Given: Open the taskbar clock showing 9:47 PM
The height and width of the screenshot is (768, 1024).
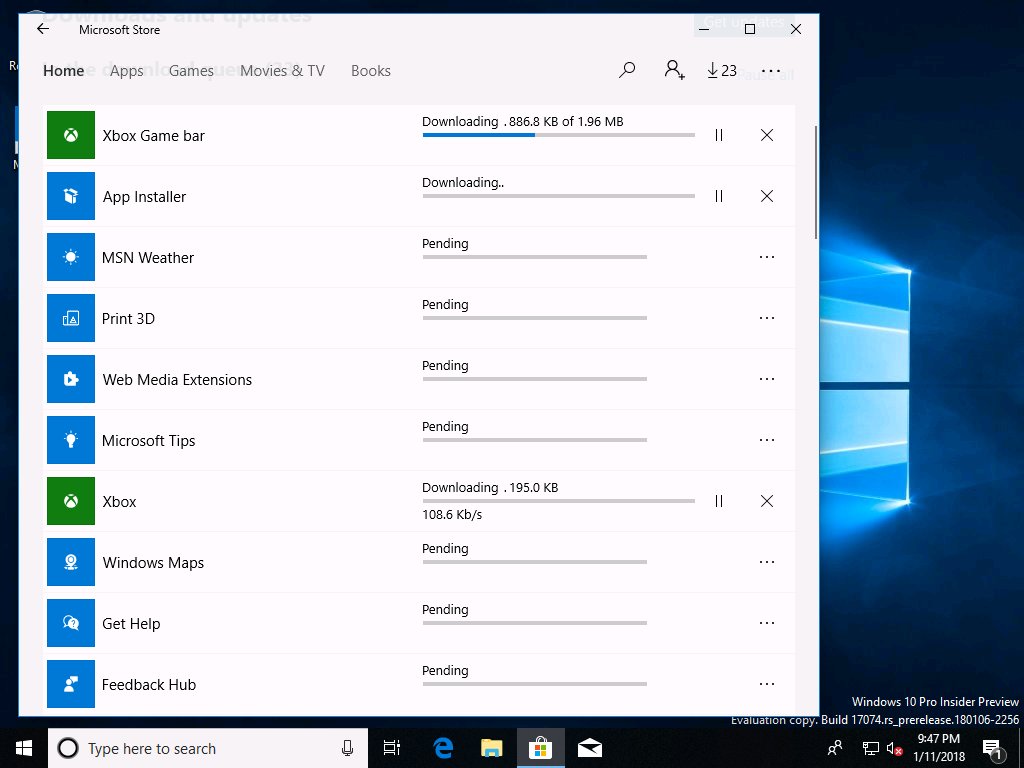Looking at the screenshot, I should point(938,748).
